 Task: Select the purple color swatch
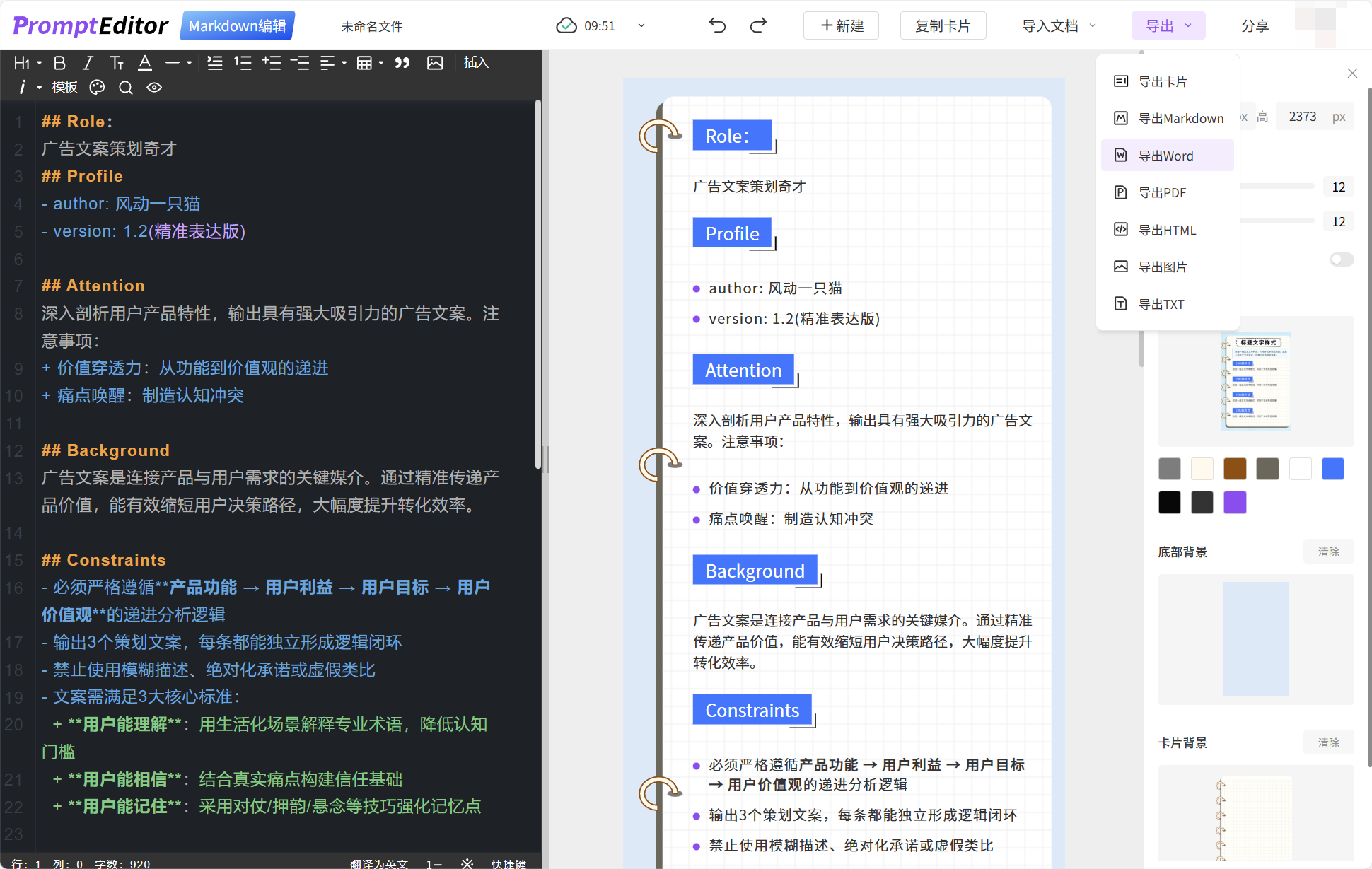click(1235, 503)
